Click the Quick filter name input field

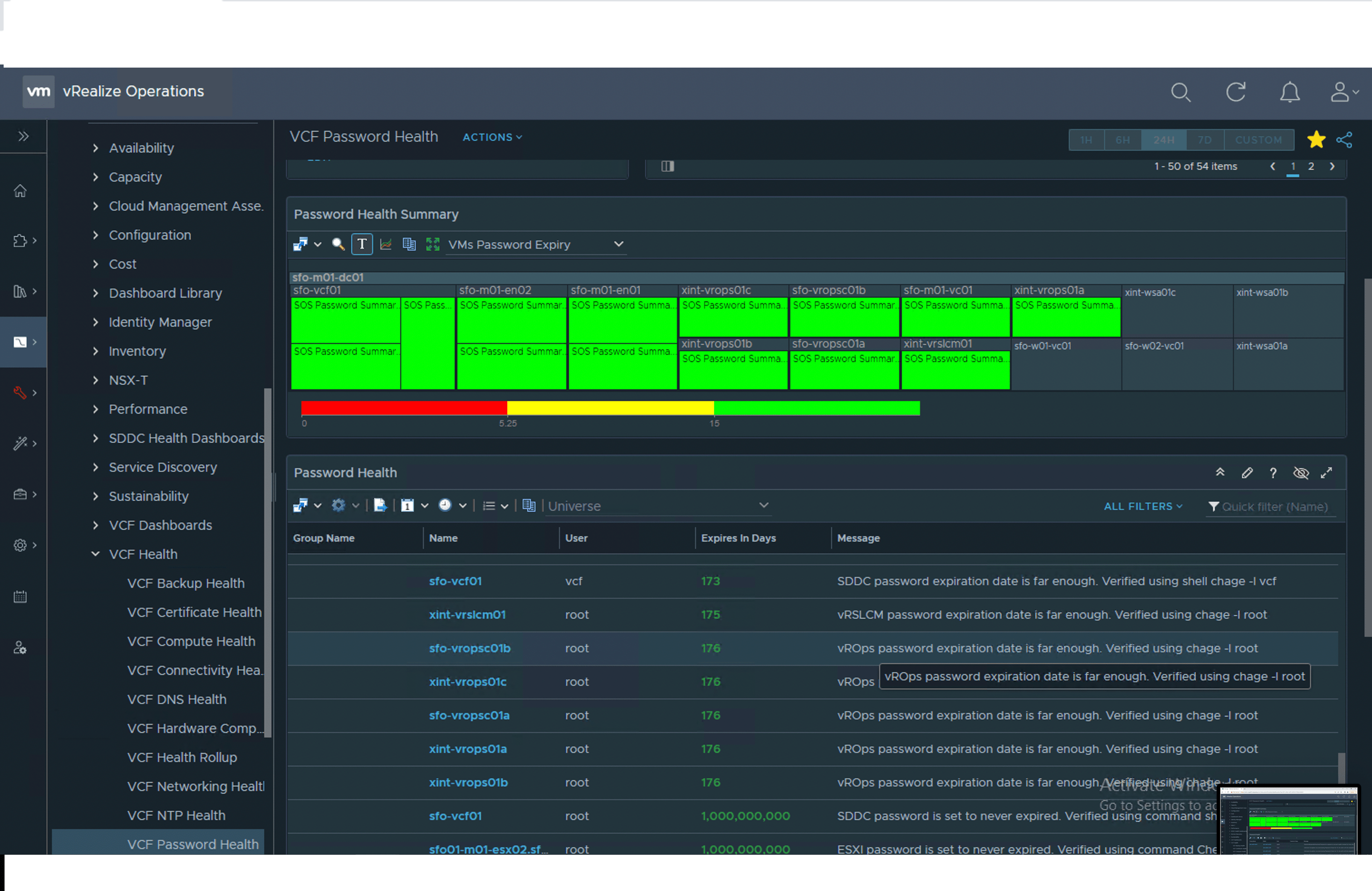pyautogui.click(x=1274, y=507)
